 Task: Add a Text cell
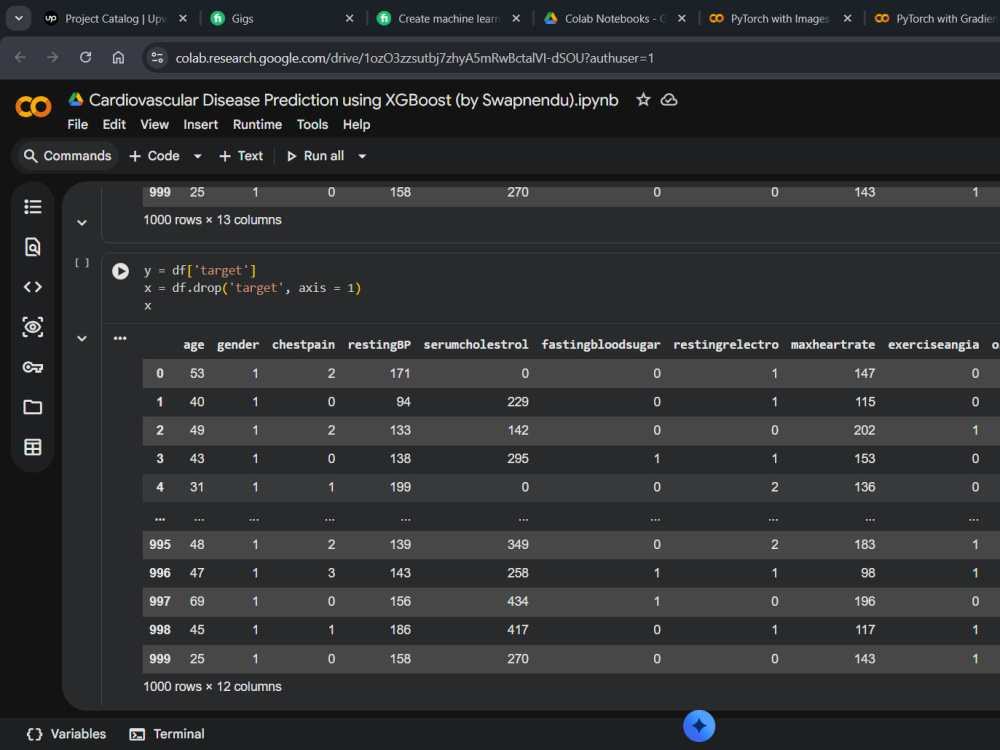(241, 156)
